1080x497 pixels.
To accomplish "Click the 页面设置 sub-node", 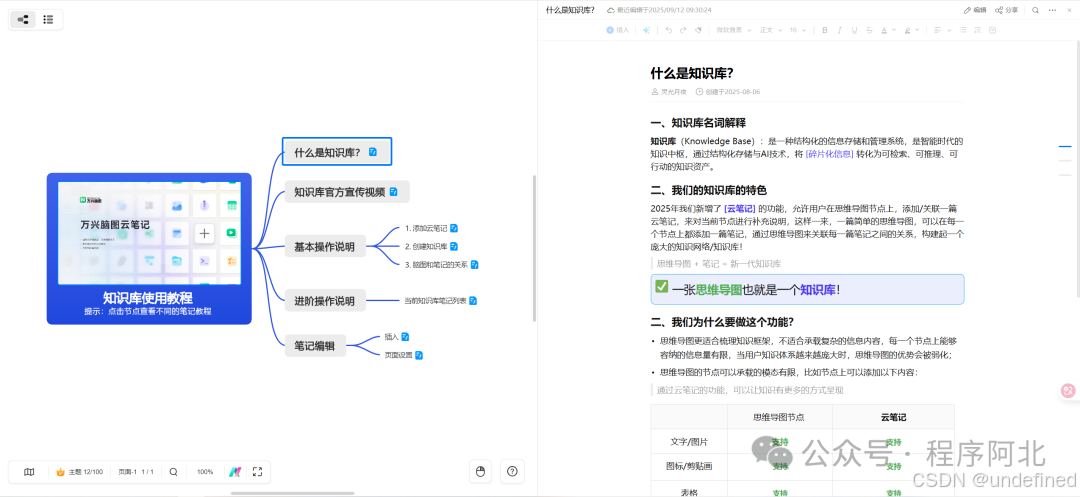I will point(398,355).
